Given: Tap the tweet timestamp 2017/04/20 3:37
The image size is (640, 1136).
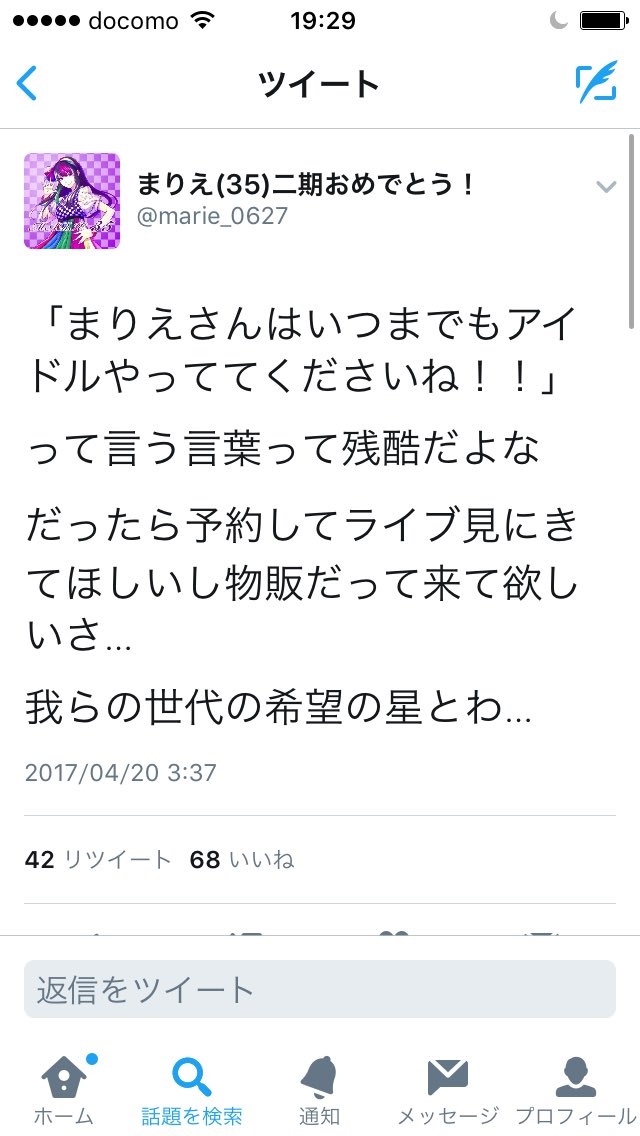Looking at the screenshot, I should (120, 772).
